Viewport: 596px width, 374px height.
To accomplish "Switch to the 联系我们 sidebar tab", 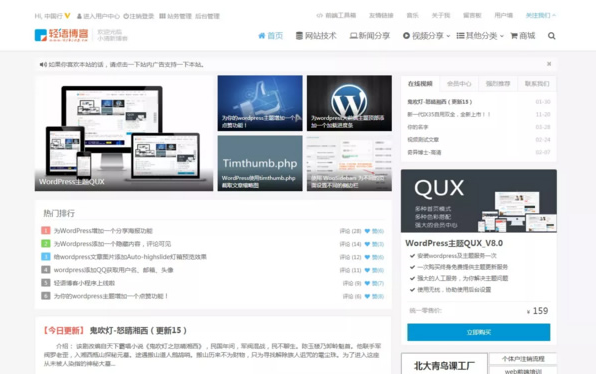I will (x=537, y=84).
